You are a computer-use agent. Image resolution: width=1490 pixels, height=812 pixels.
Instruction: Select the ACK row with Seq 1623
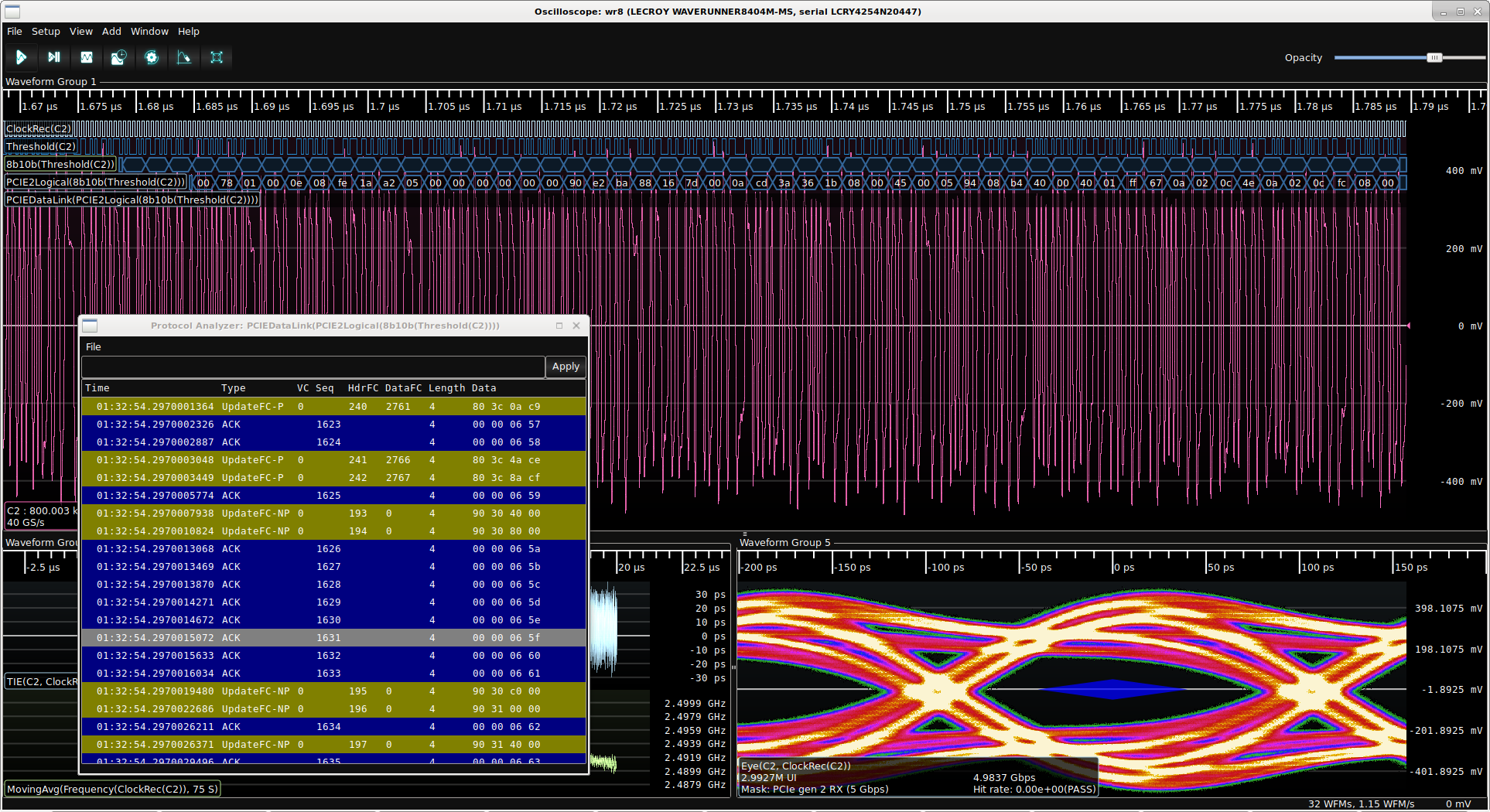(x=333, y=425)
